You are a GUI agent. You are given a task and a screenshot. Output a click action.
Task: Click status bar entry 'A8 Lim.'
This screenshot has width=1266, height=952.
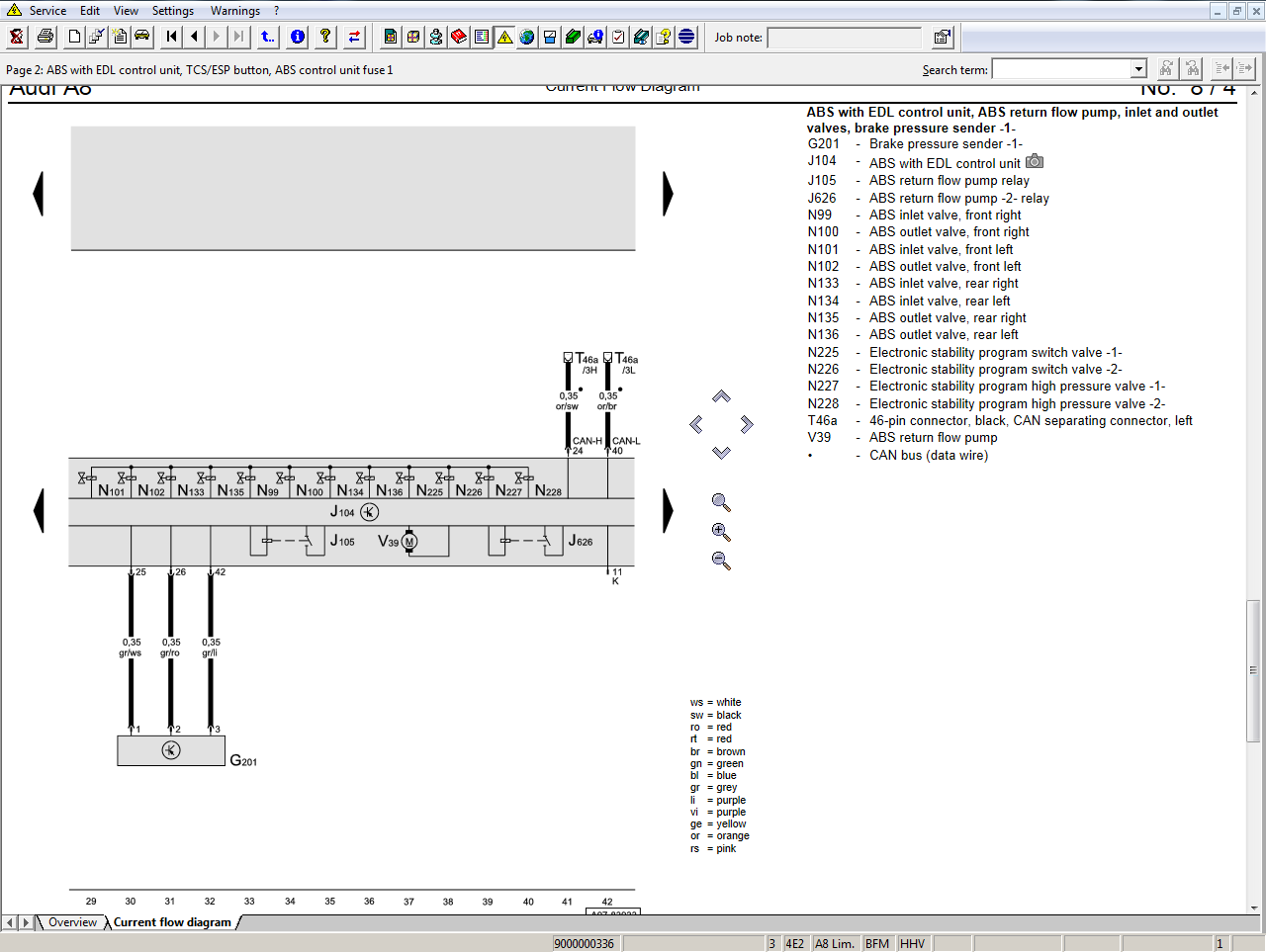click(834, 943)
